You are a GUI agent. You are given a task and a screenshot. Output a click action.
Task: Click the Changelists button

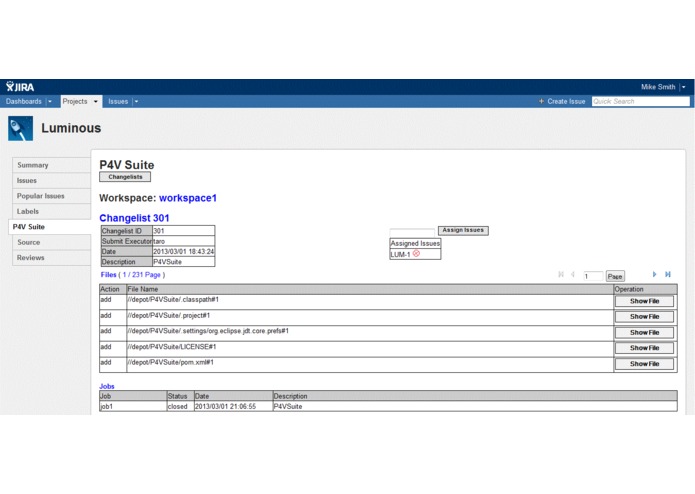125,177
